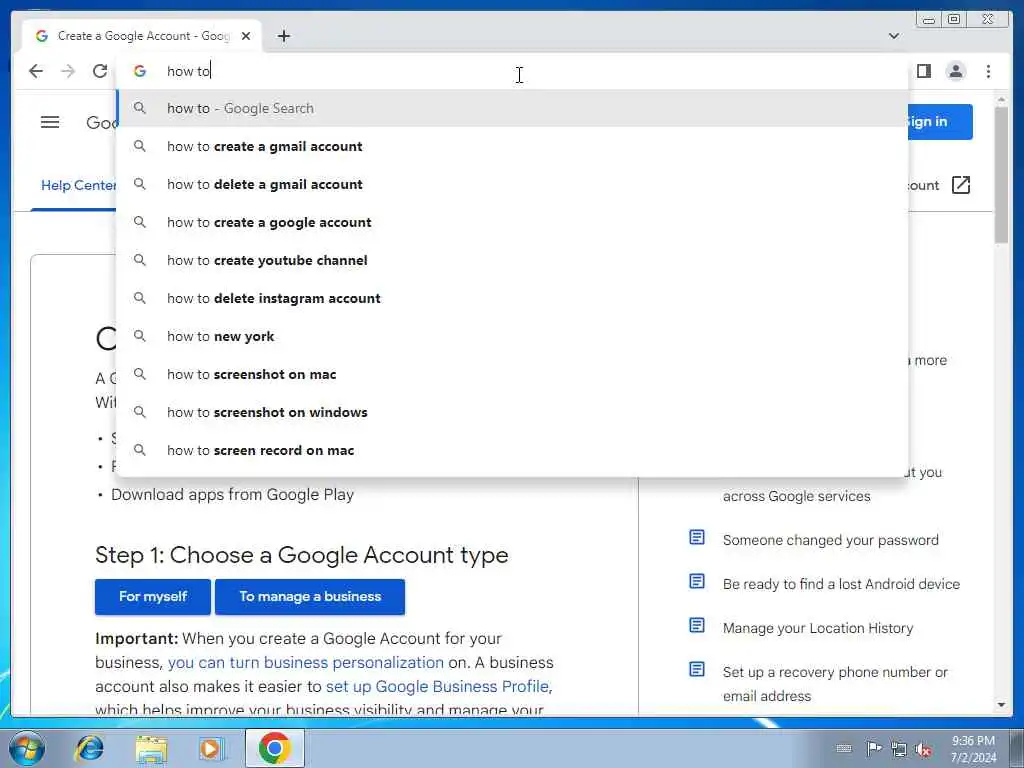Pick suggestion 'how to create a google account'
This screenshot has height=768, width=1024.
coord(513,222)
